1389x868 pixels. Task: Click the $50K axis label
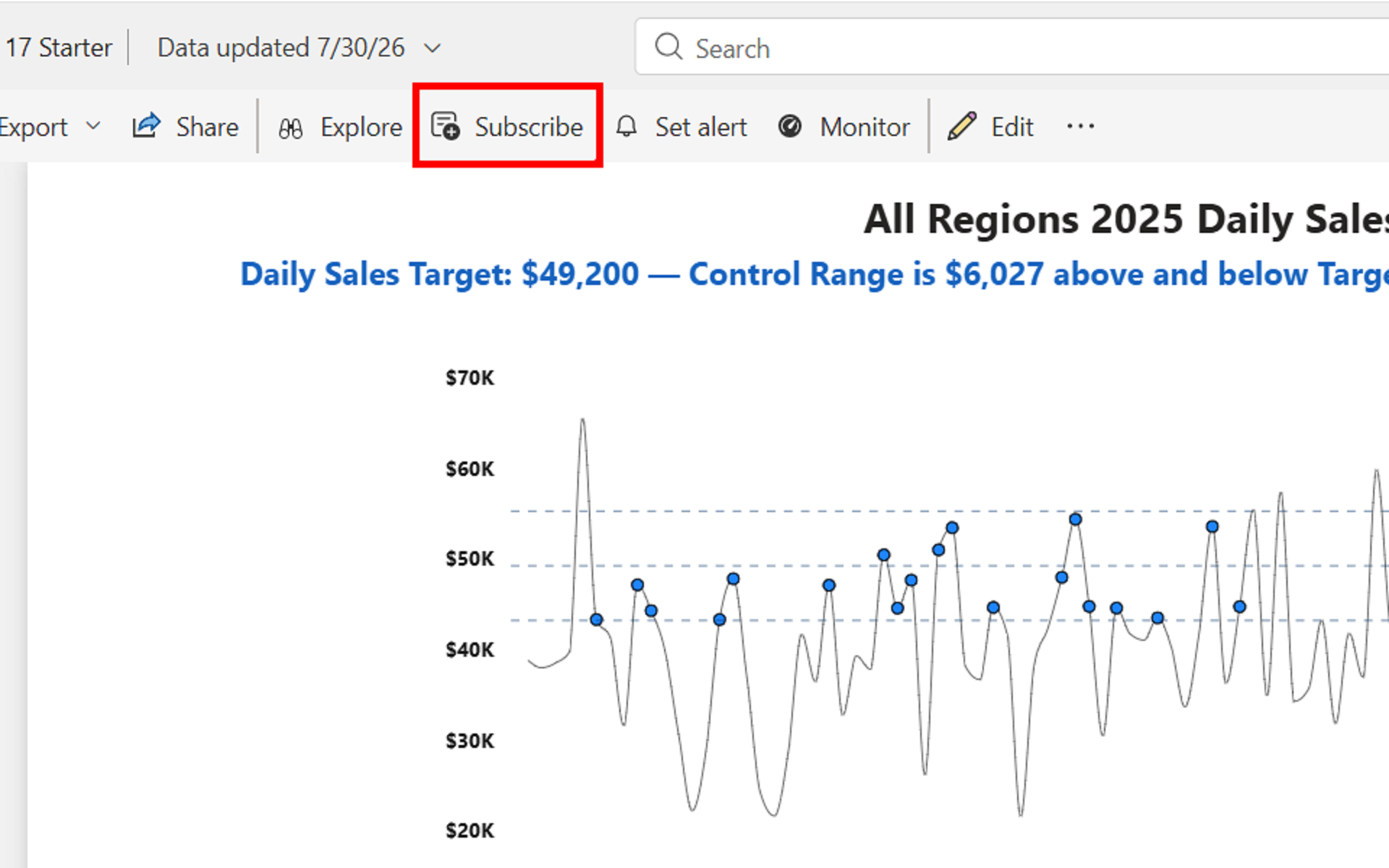pos(470,558)
